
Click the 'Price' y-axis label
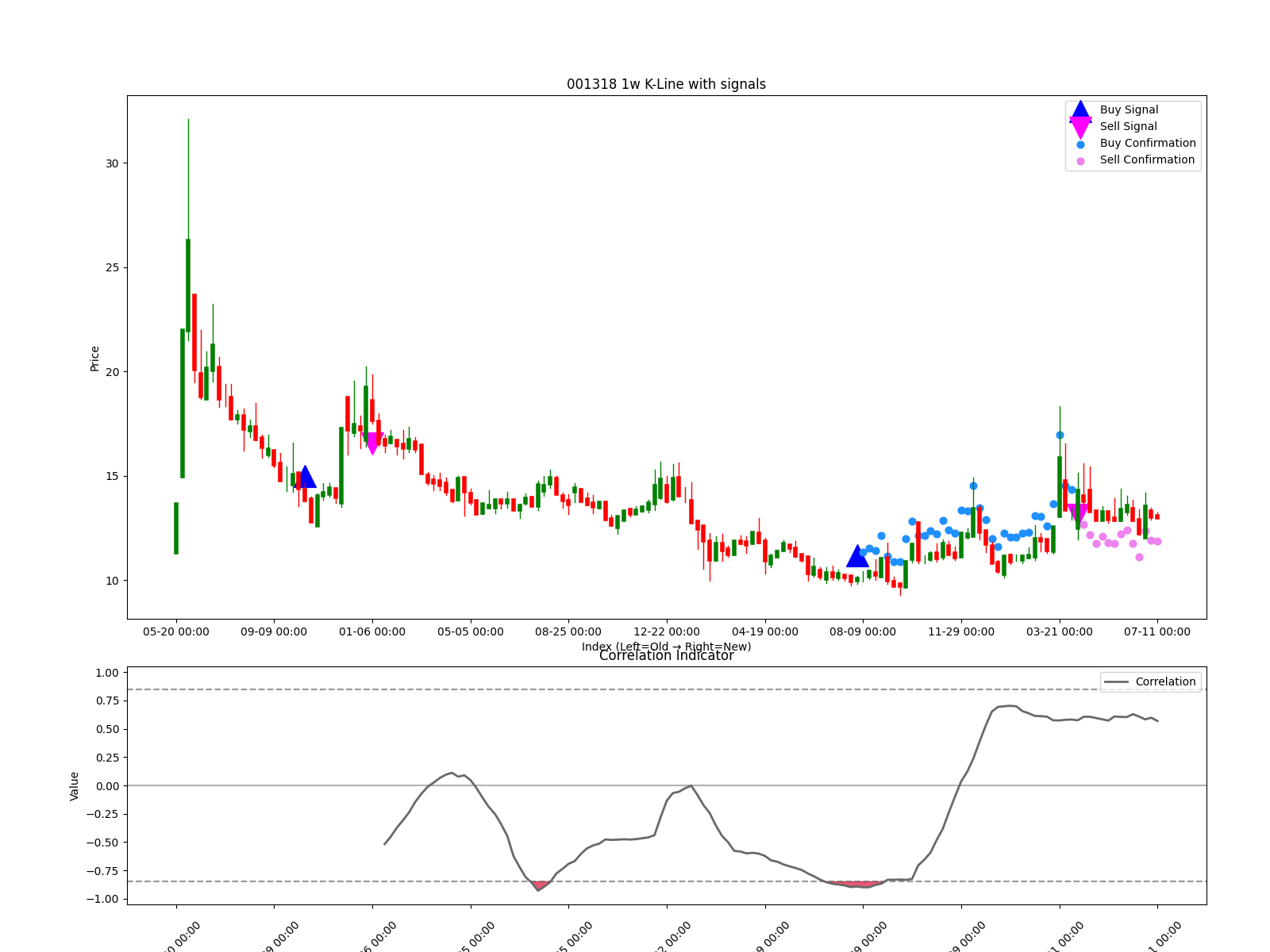pos(95,358)
